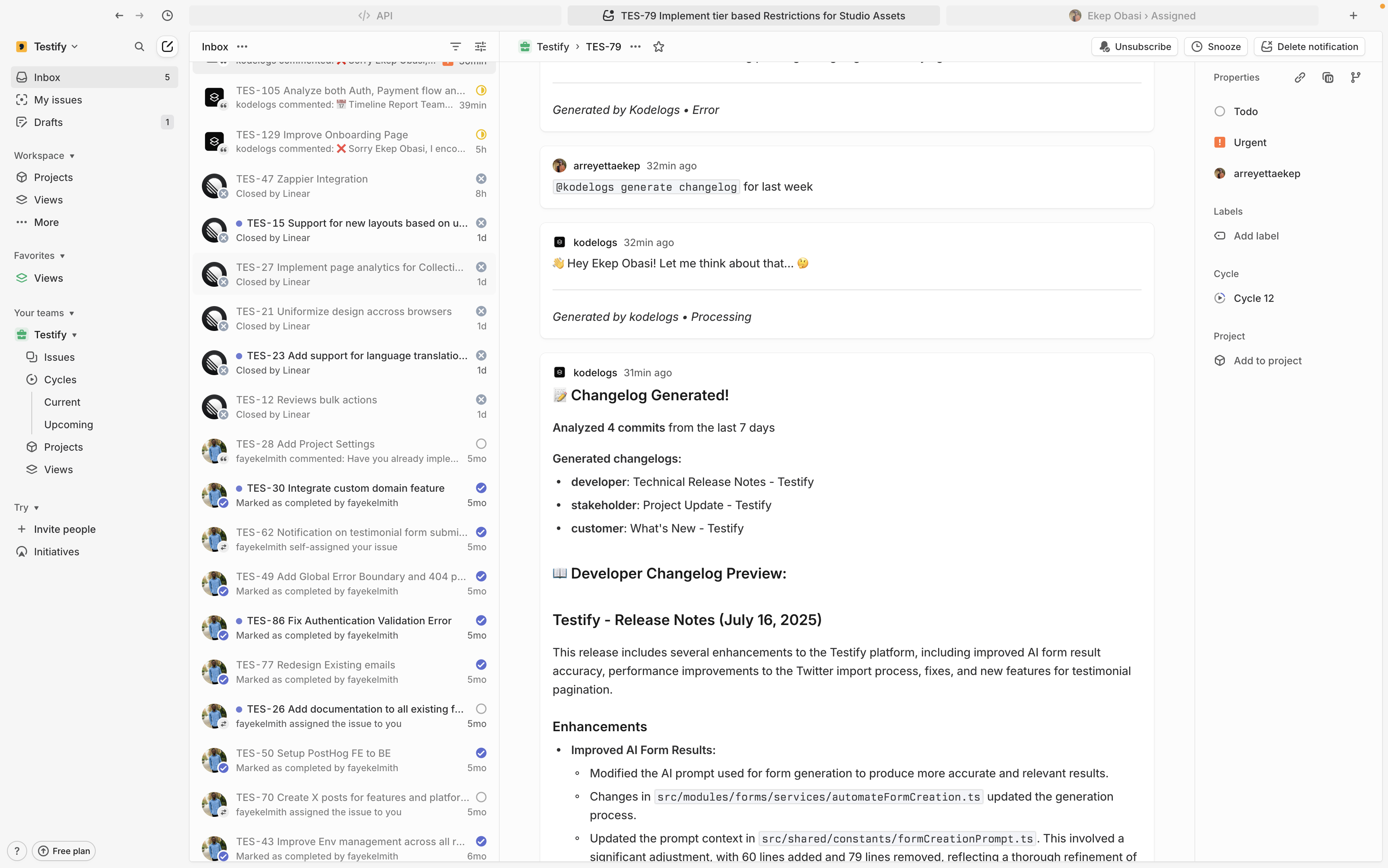Copy issue URL link icon
This screenshot has width=1388, height=868.
click(x=1300, y=77)
